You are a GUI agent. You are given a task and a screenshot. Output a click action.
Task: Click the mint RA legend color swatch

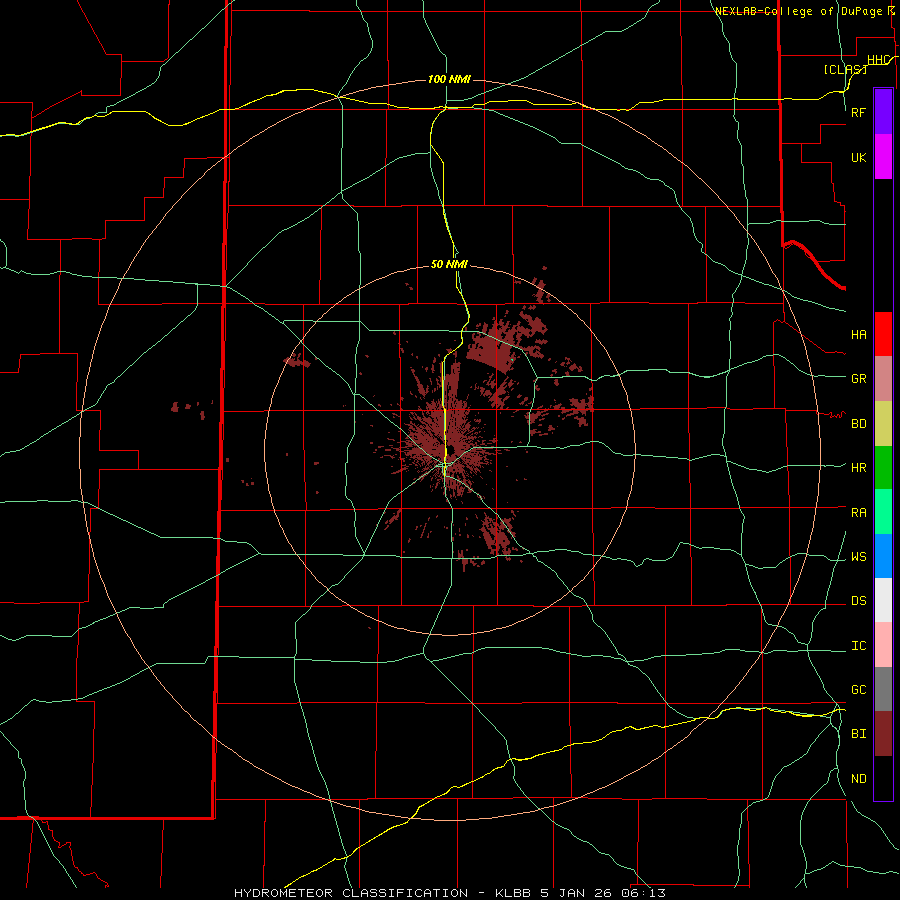pyautogui.click(x=883, y=512)
